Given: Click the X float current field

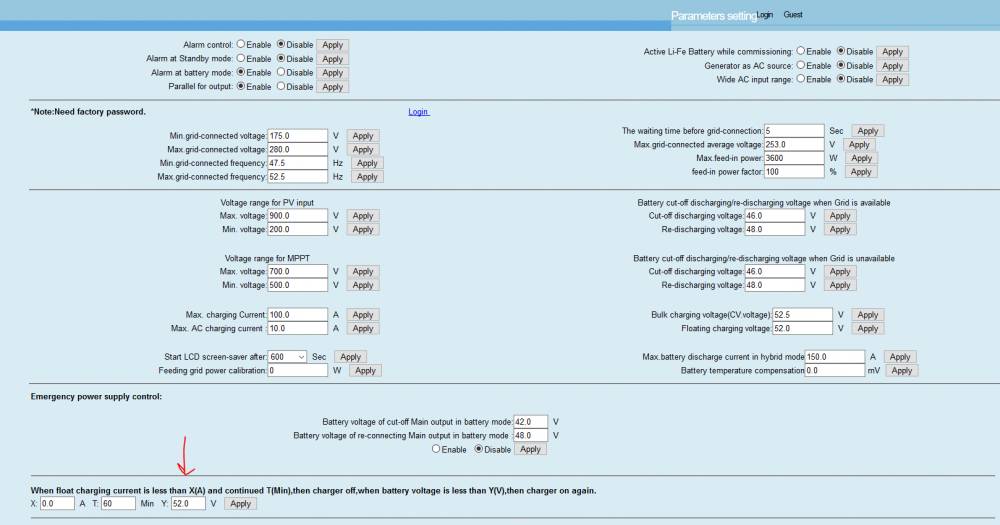Looking at the screenshot, I should [x=57, y=503].
